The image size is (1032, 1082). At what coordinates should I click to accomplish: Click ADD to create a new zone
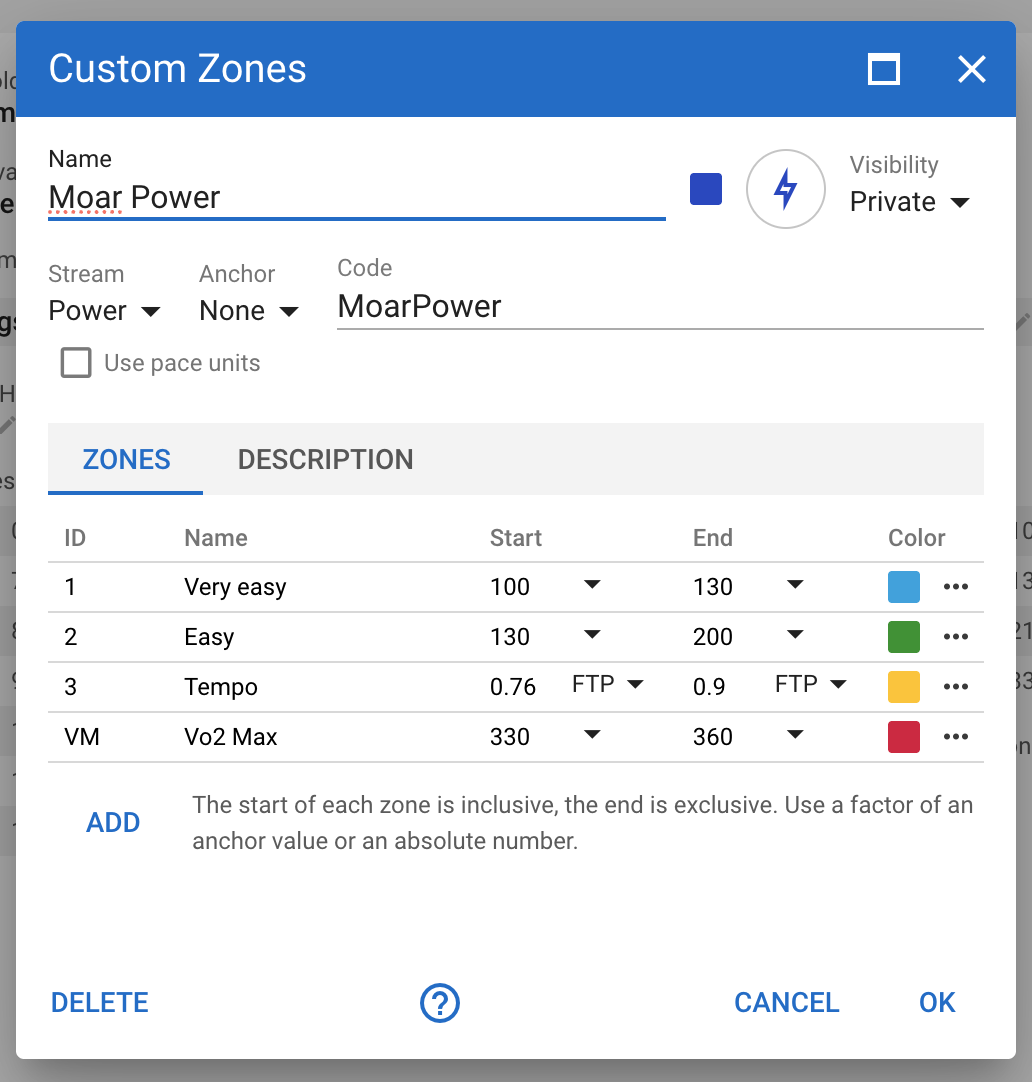[113, 822]
